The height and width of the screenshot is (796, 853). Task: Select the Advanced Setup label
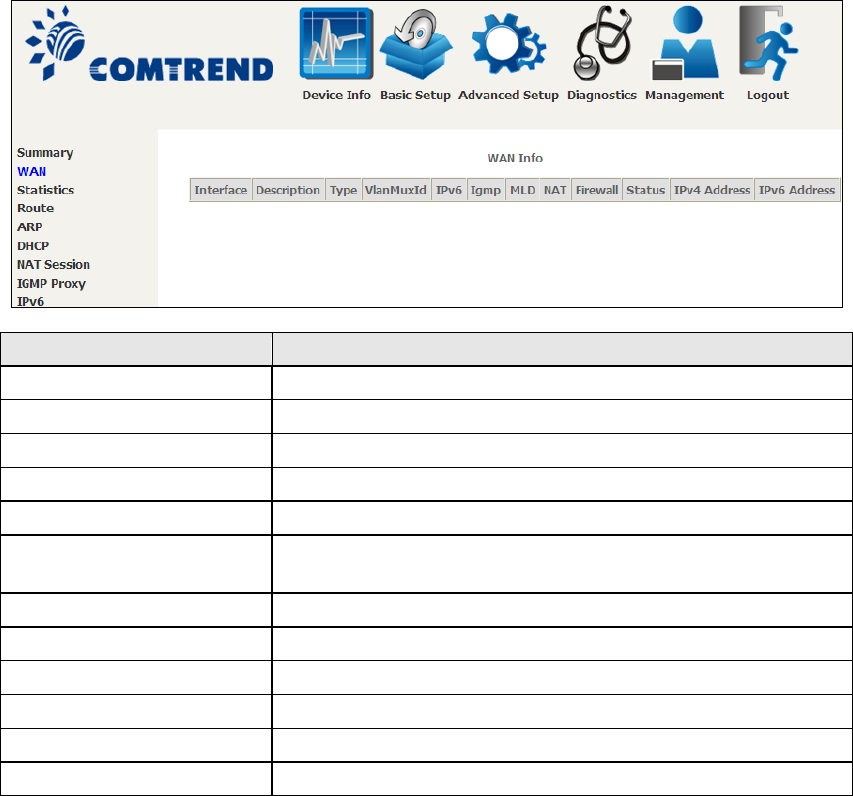coord(508,95)
